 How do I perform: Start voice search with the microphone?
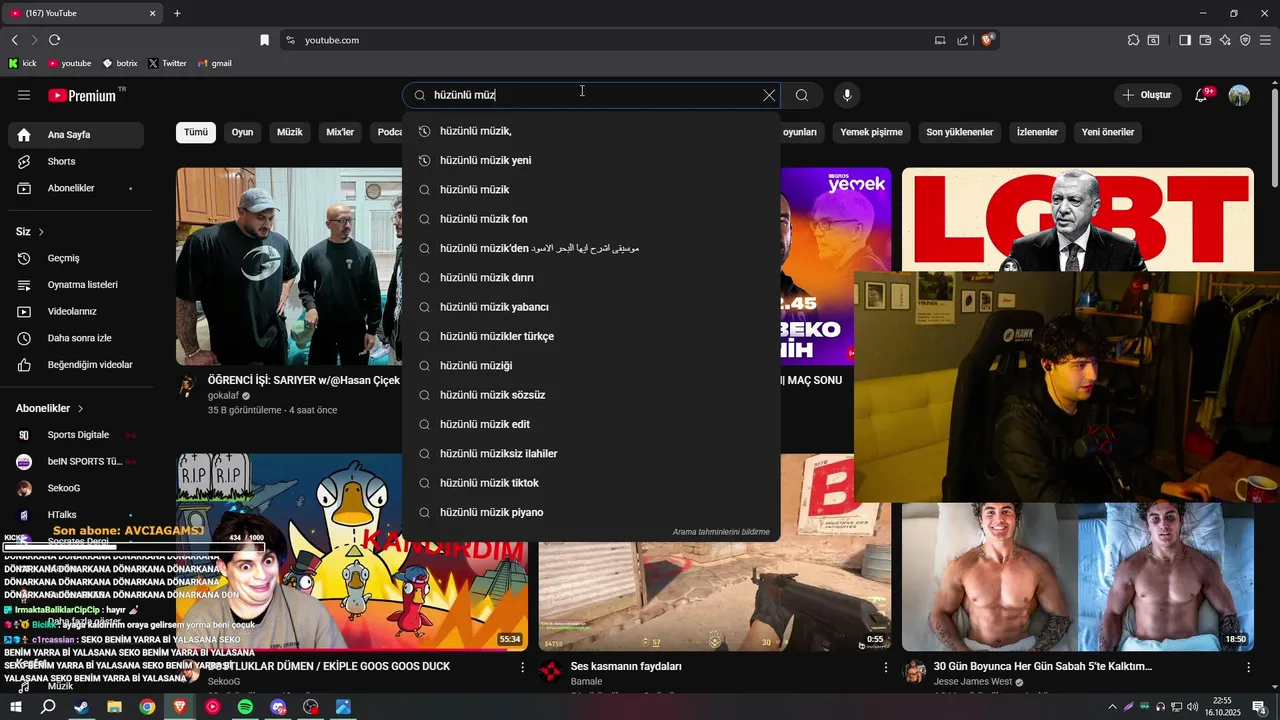pyautogui.click(x=847, y=95)
